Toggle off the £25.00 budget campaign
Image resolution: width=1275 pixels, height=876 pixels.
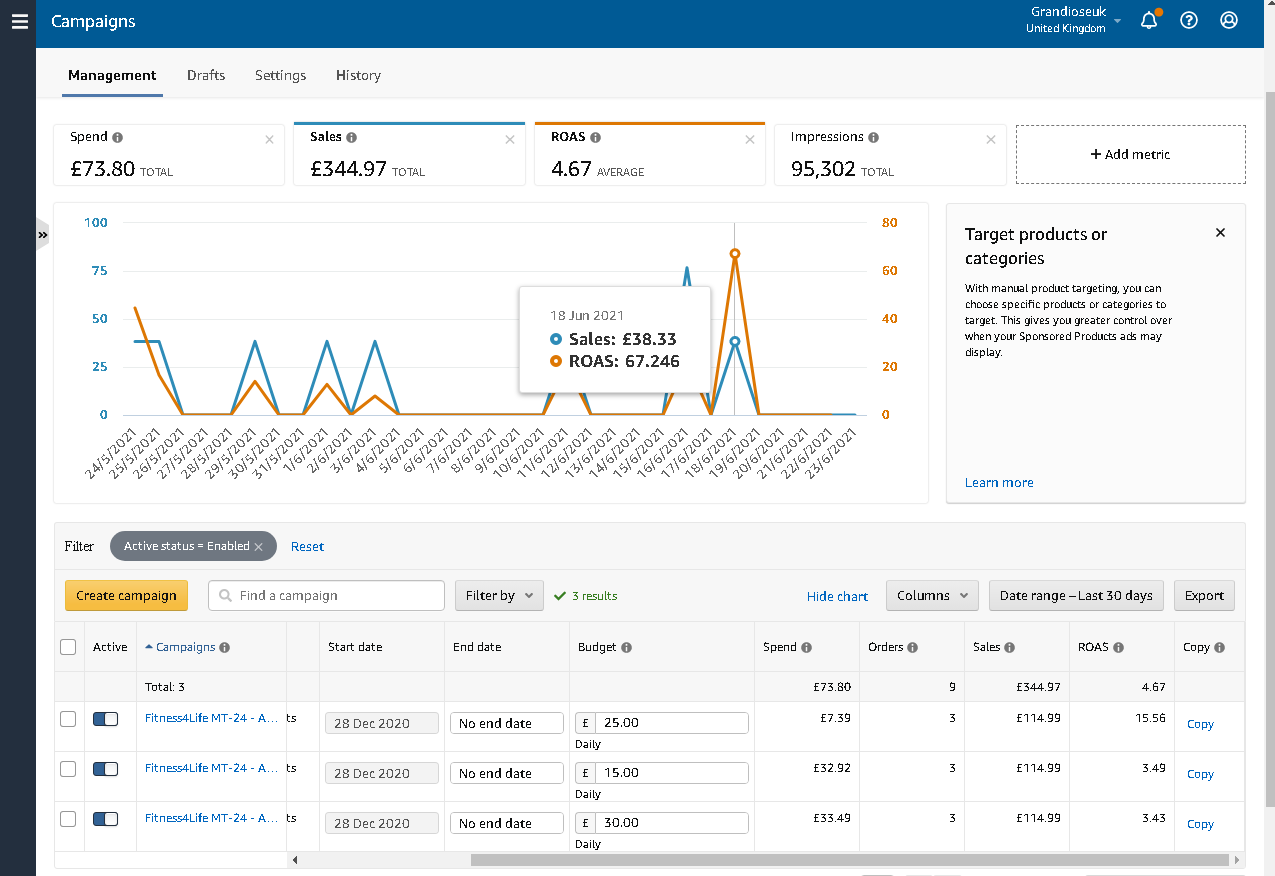tap(105, 719)
